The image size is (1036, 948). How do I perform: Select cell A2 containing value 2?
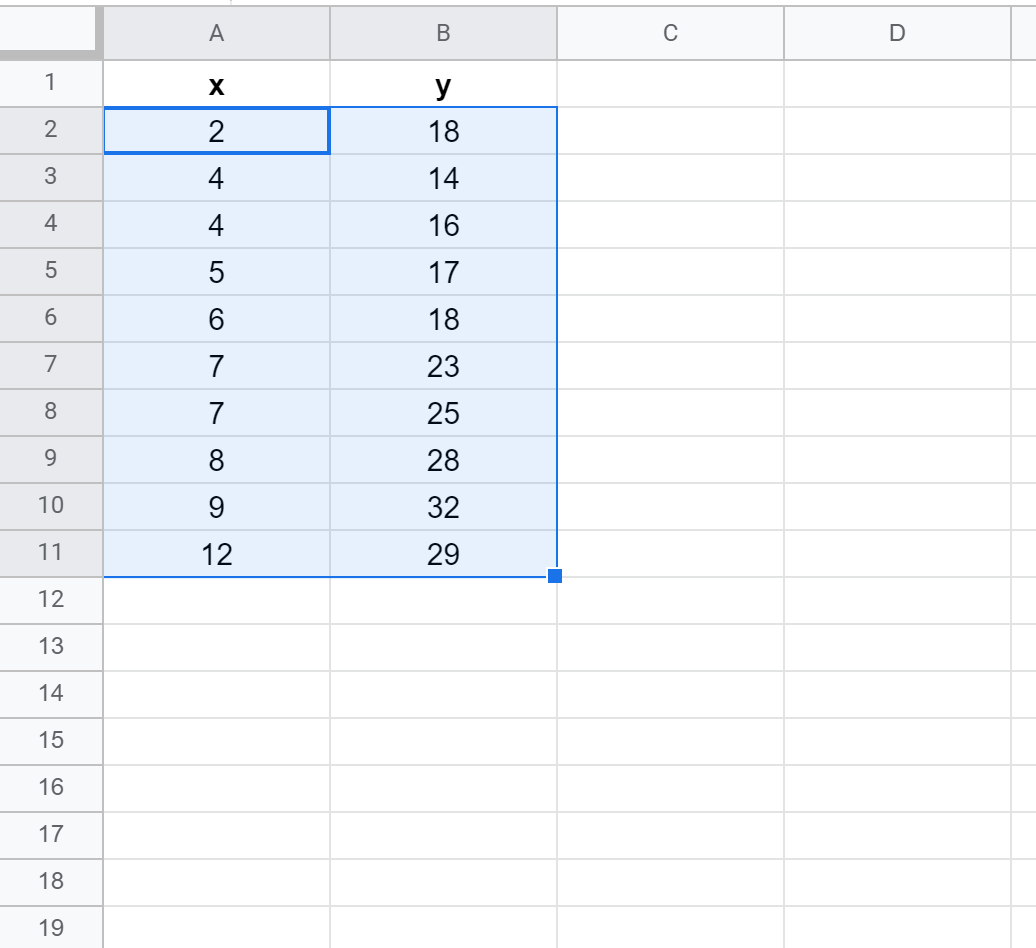pos(216,131)
